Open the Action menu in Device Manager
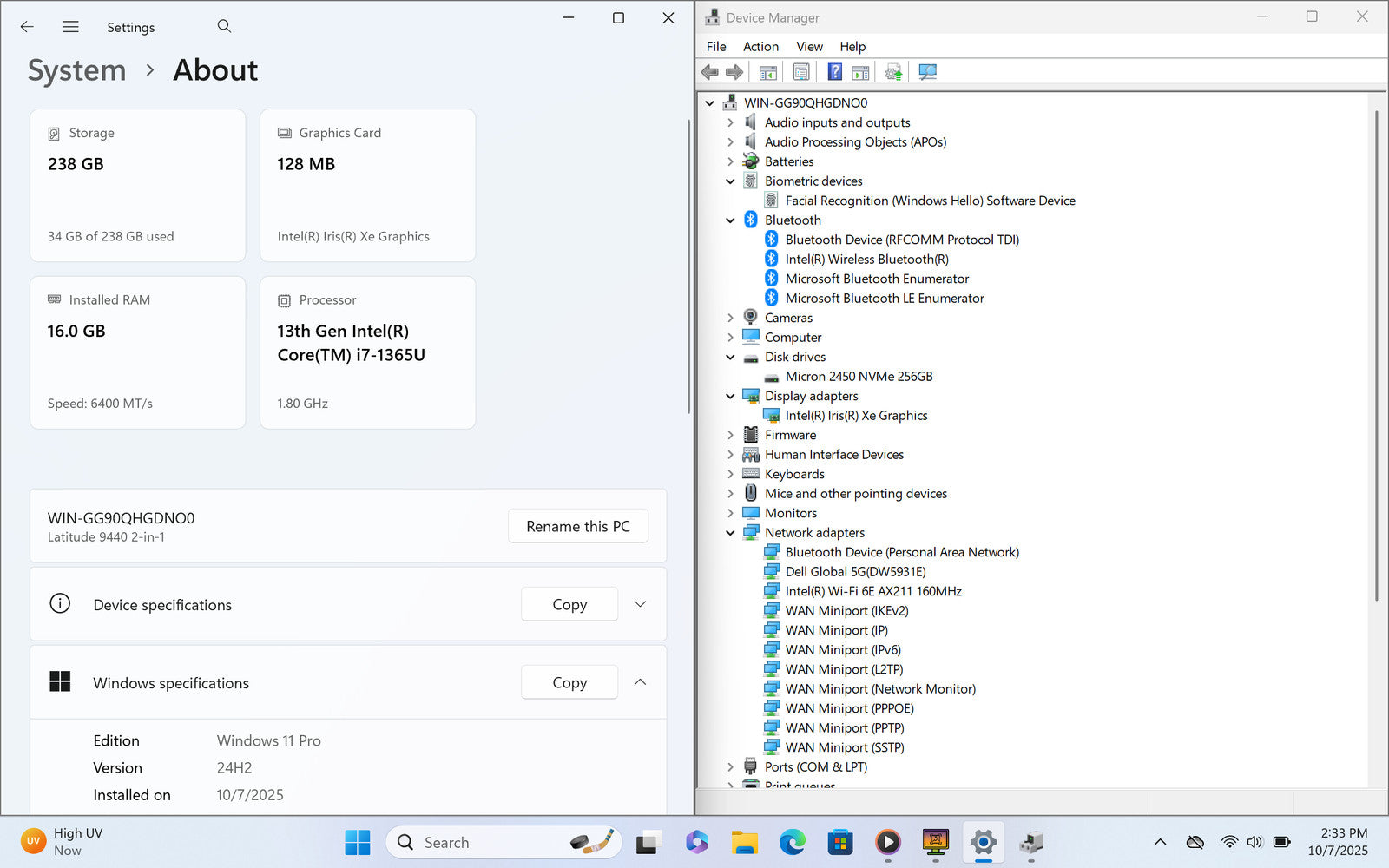 coord(760,47)
